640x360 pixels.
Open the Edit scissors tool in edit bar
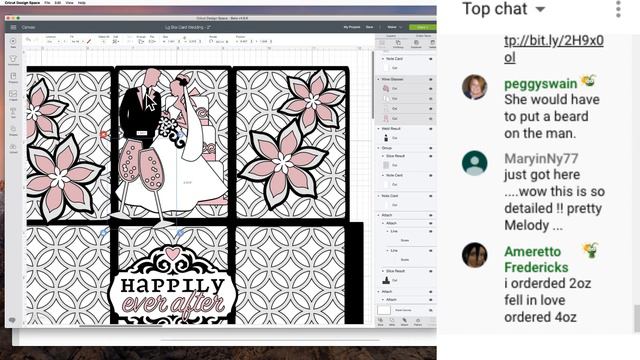click(116, 41)
